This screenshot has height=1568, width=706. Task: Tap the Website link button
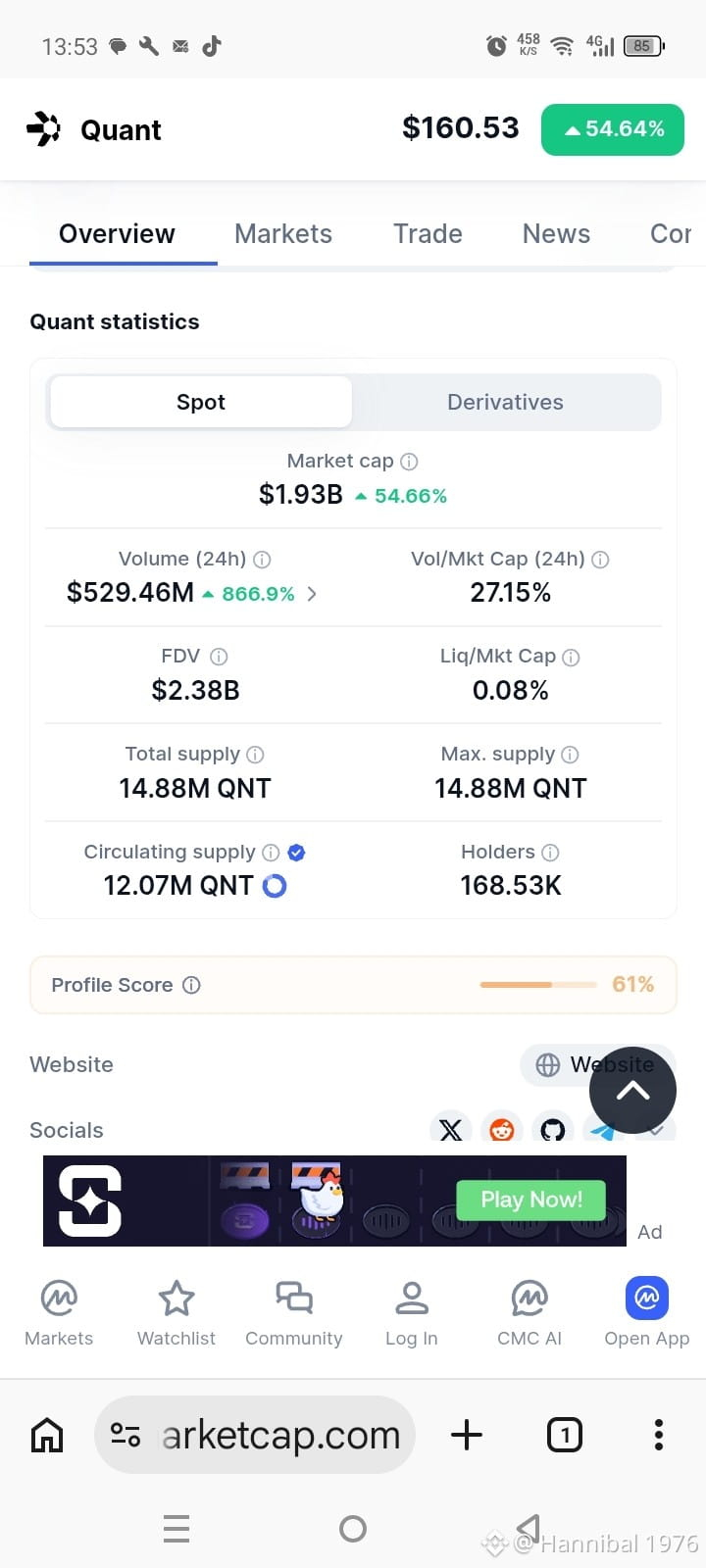(x=596, y=1065)
